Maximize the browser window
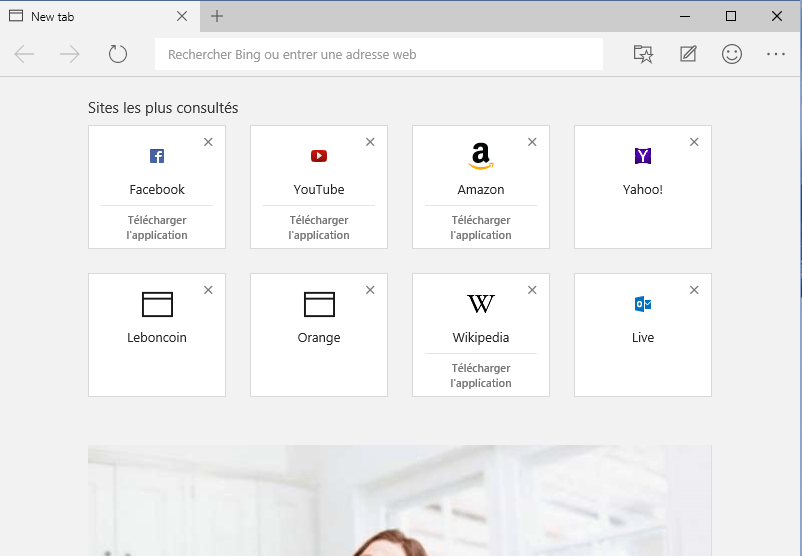802x556 pixels. [x=731, y=16]
